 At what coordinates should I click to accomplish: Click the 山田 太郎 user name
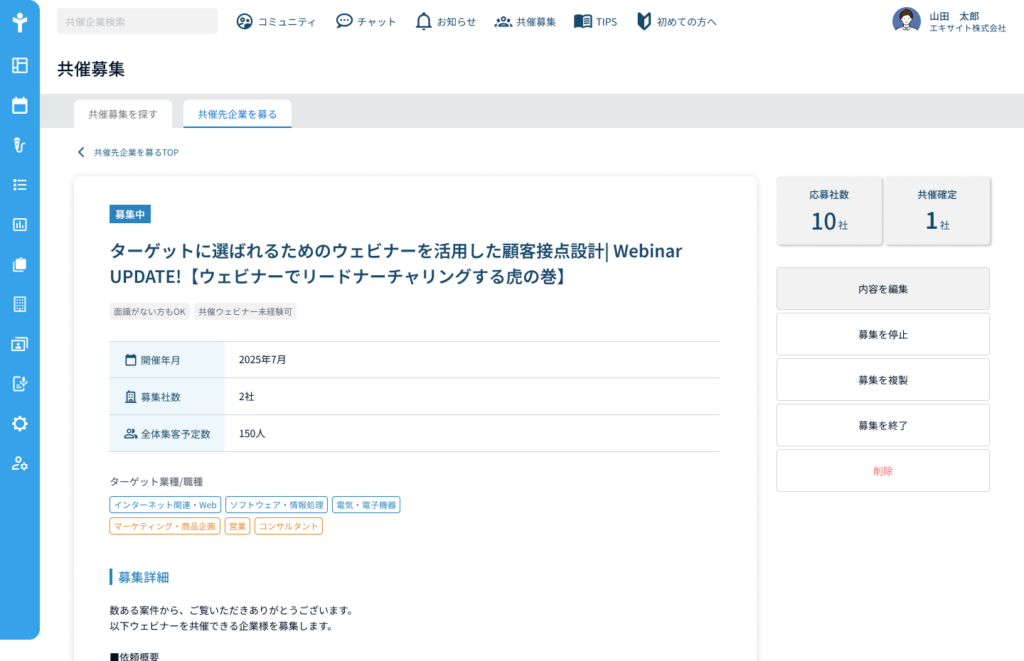coord(954,16)
